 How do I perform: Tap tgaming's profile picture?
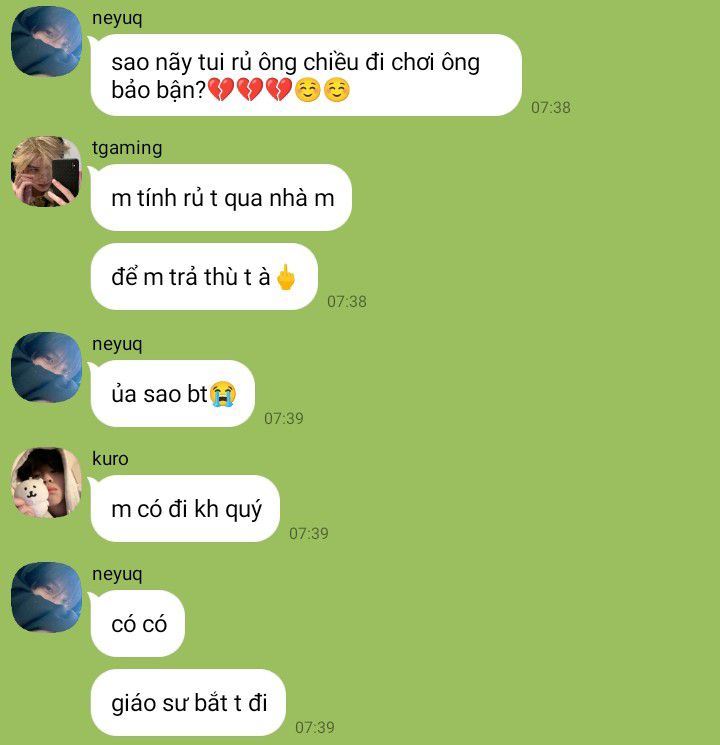tap(46, 171)
